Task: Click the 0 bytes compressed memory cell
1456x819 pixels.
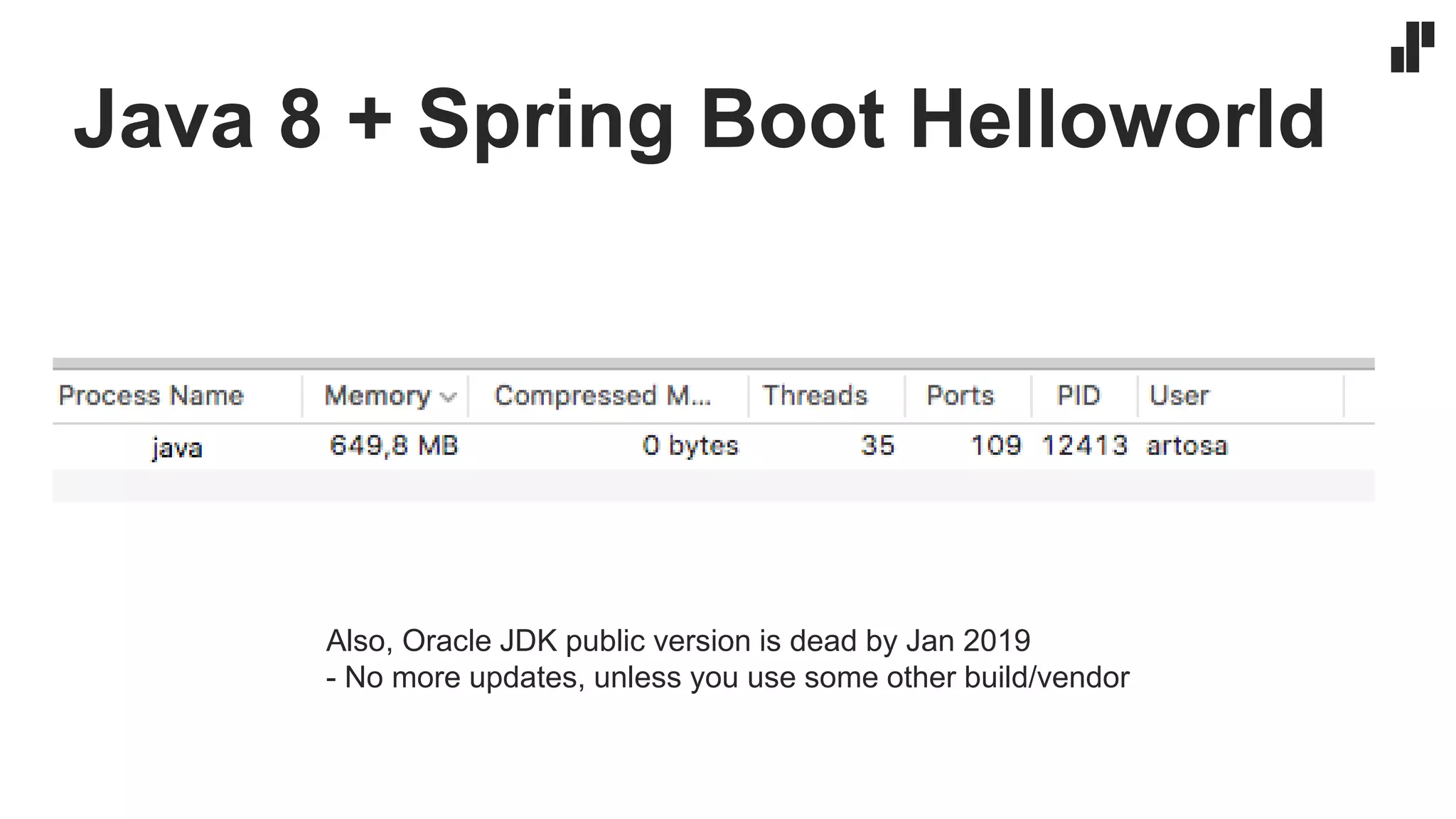Action: (690, 446)
